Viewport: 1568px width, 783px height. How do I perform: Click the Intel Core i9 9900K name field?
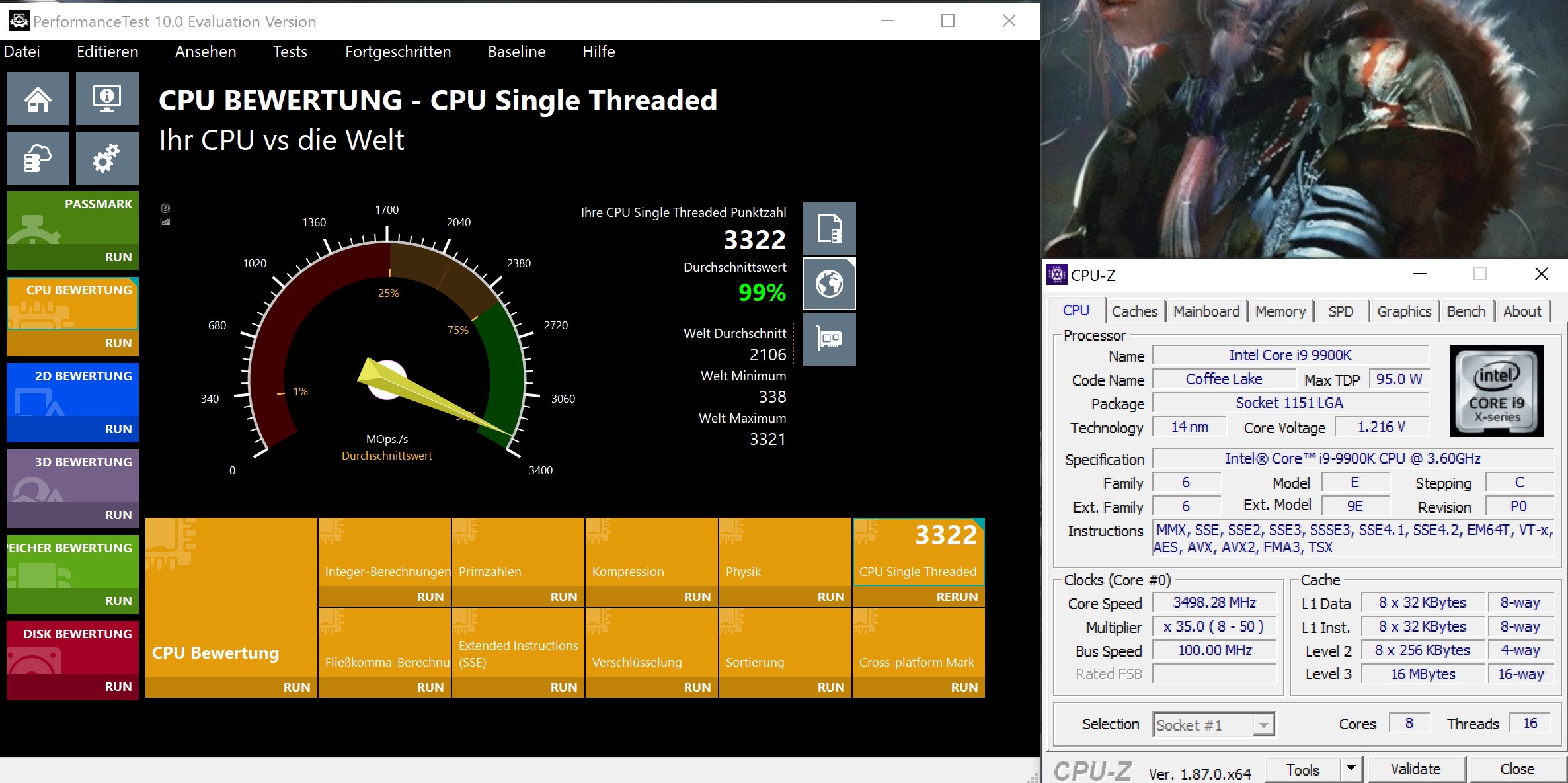click(1290, 355)
